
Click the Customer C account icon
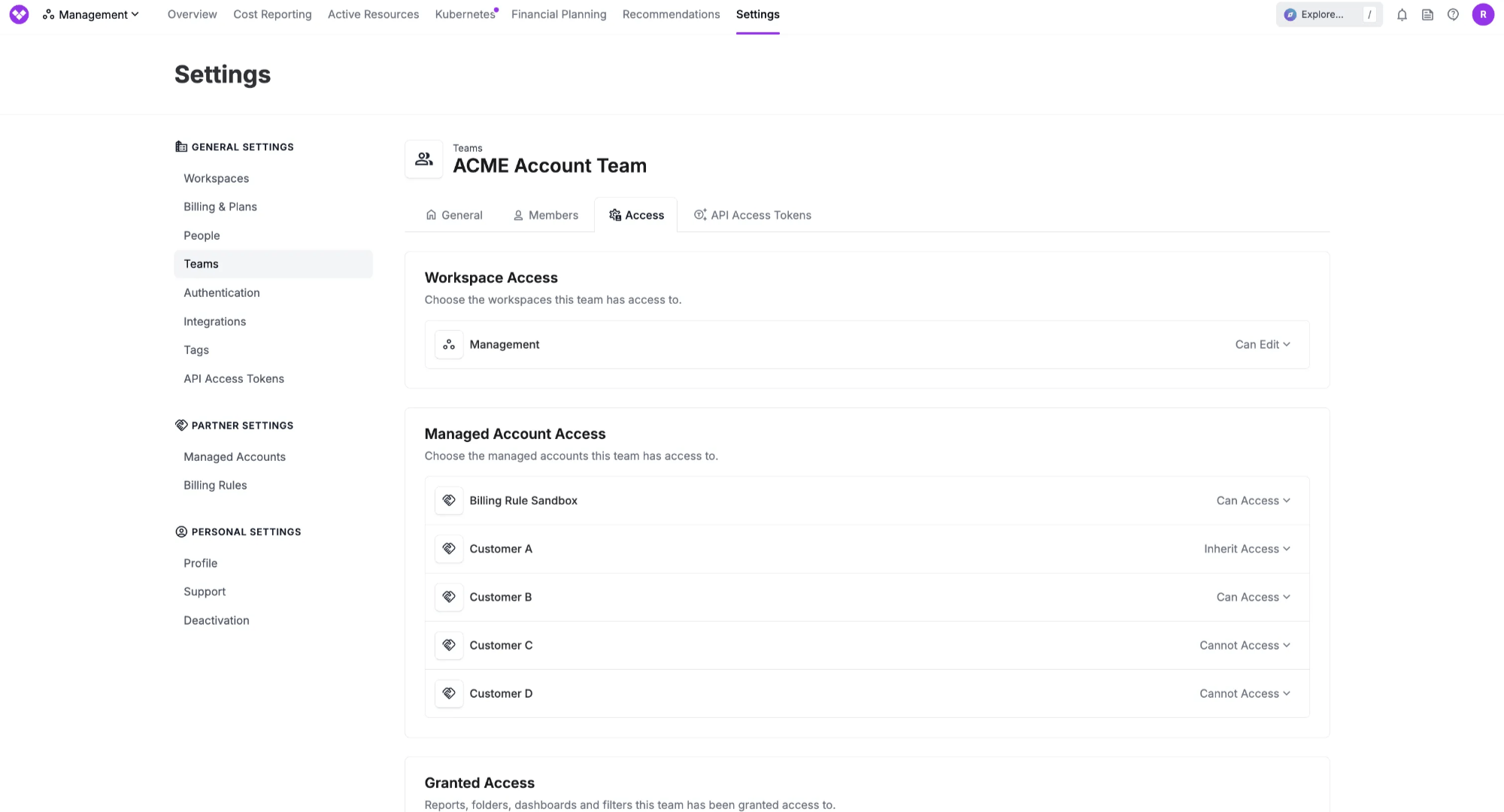(449, 645)
